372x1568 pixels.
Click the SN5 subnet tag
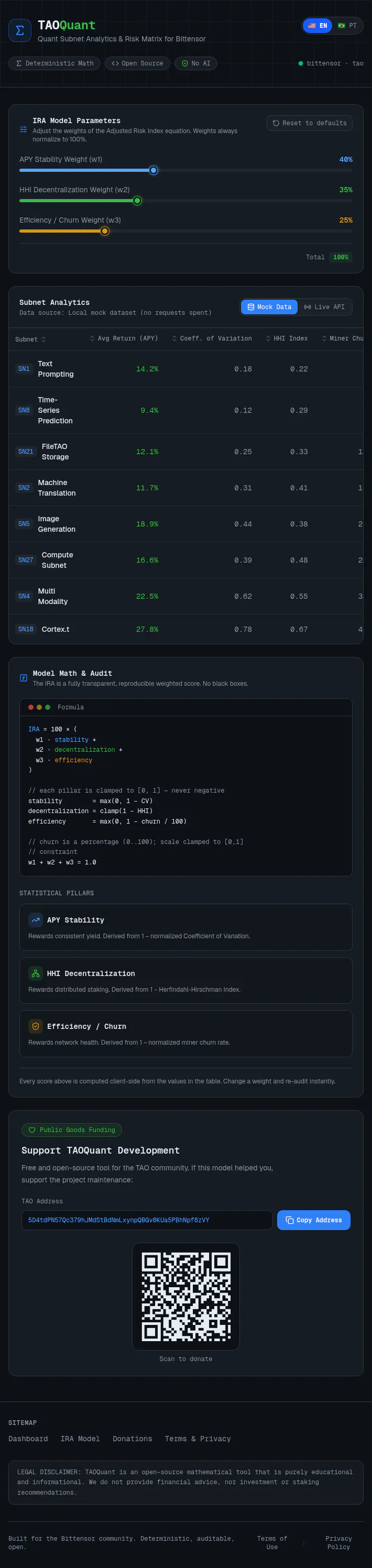[24, 523]
